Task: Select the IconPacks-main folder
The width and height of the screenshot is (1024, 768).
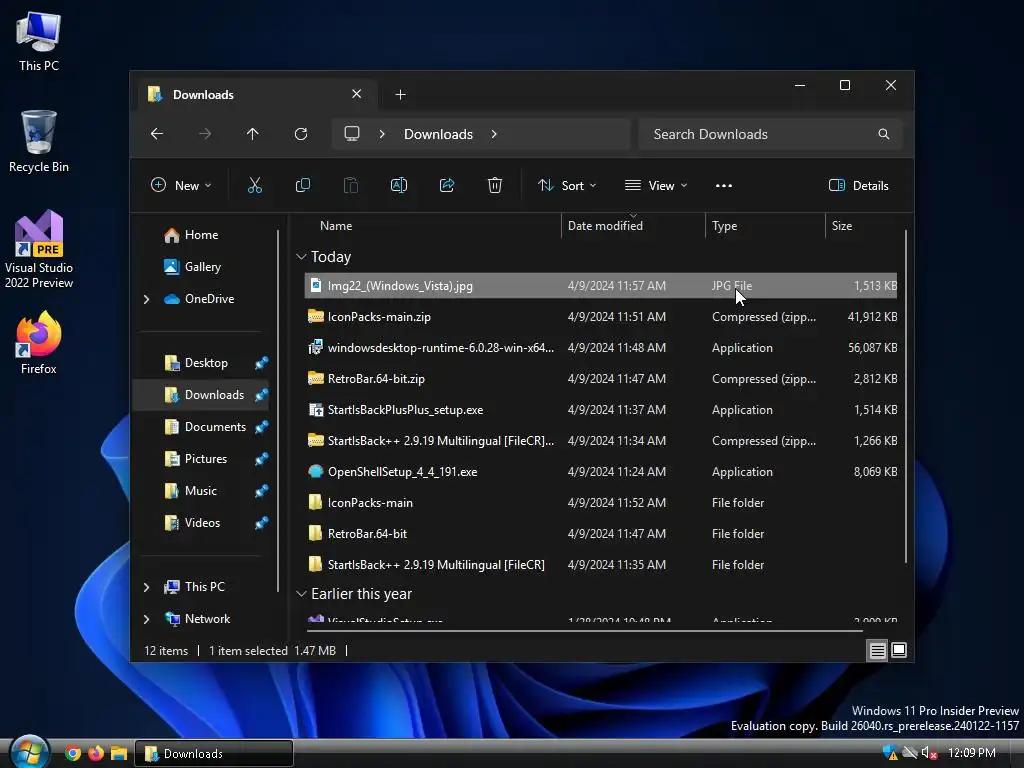Action: tap(601, 503)
